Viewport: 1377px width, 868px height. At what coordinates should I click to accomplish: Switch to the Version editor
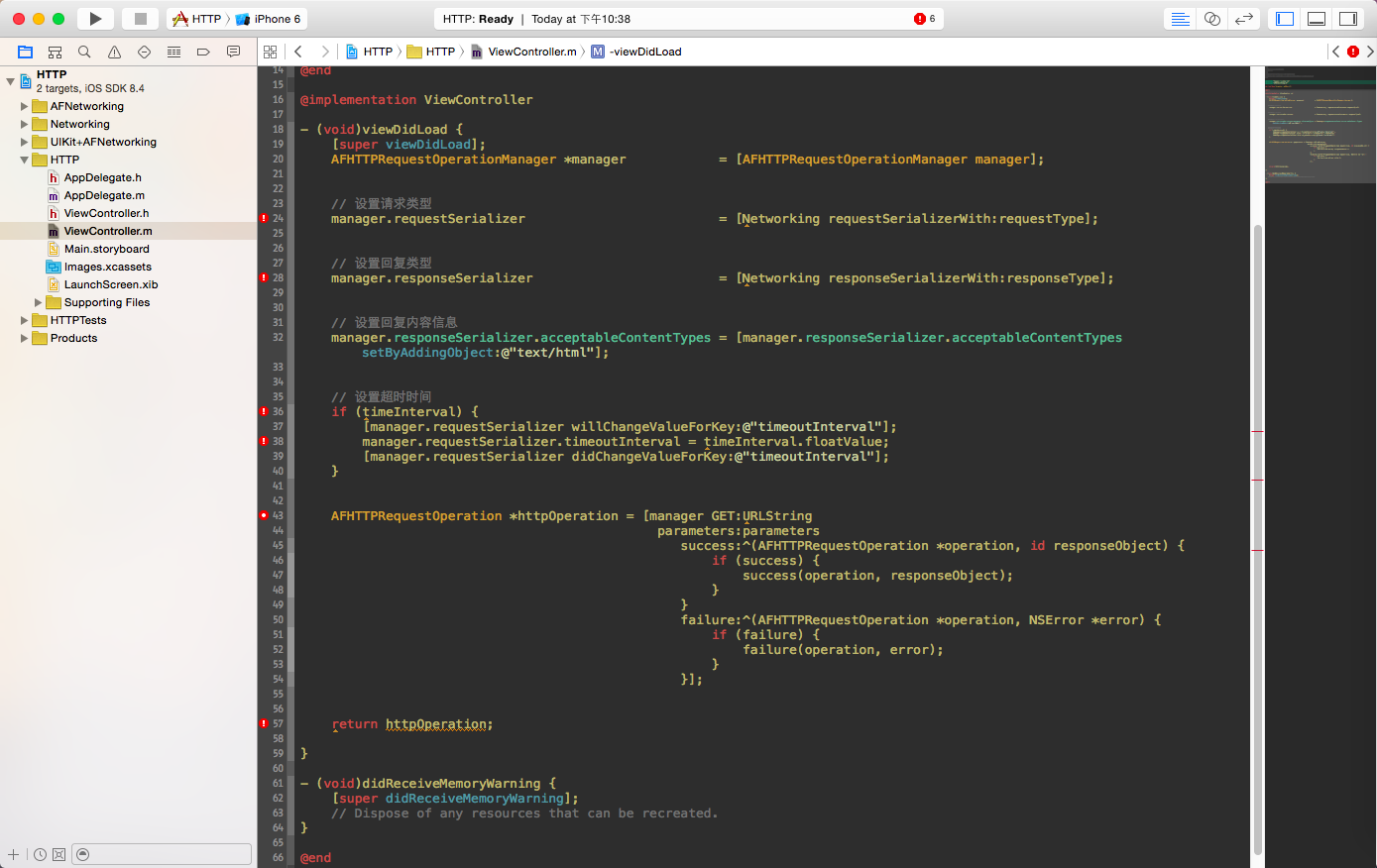coord(1243,19)
